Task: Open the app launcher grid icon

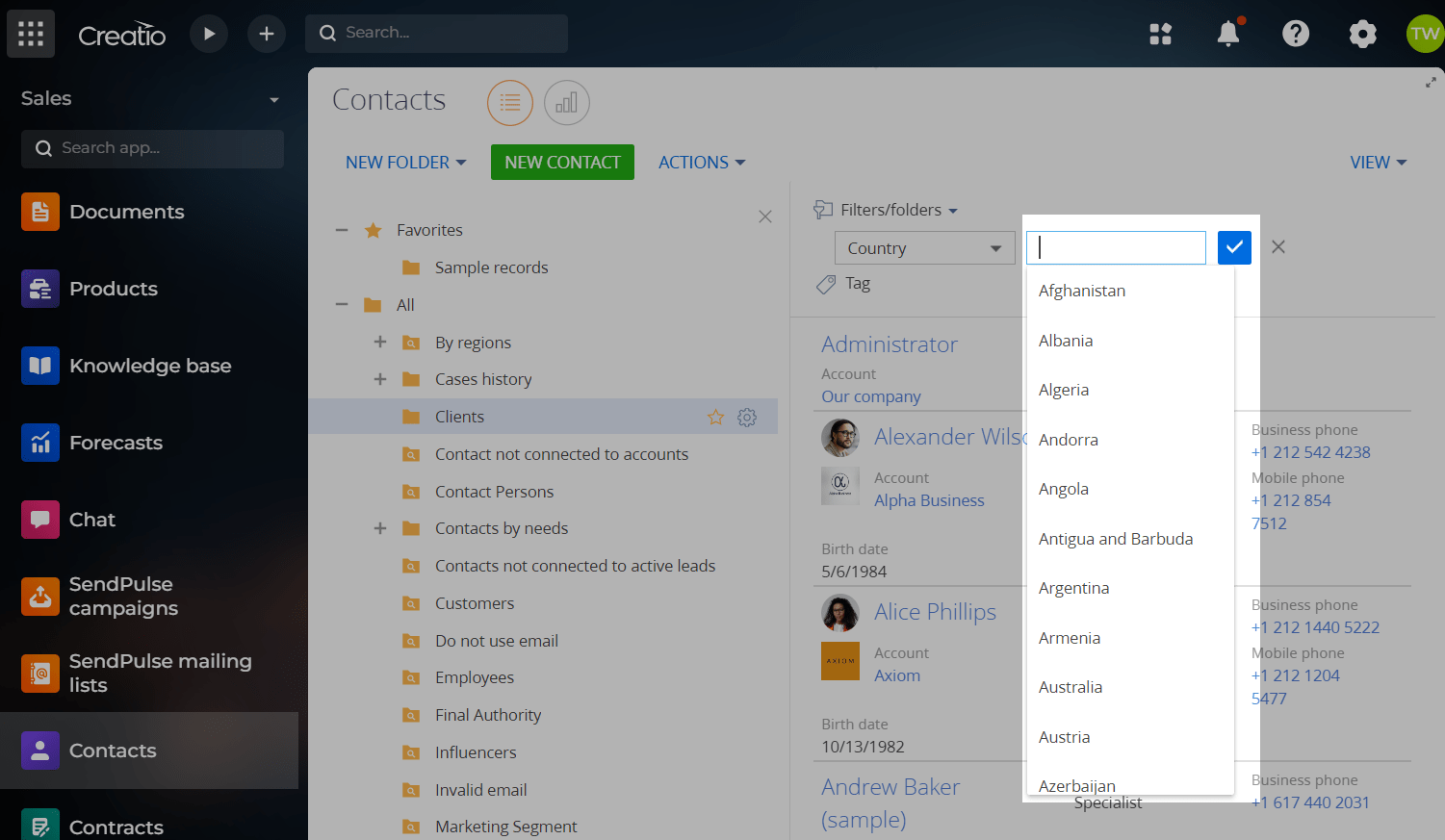Action: [x=31, y=34]
